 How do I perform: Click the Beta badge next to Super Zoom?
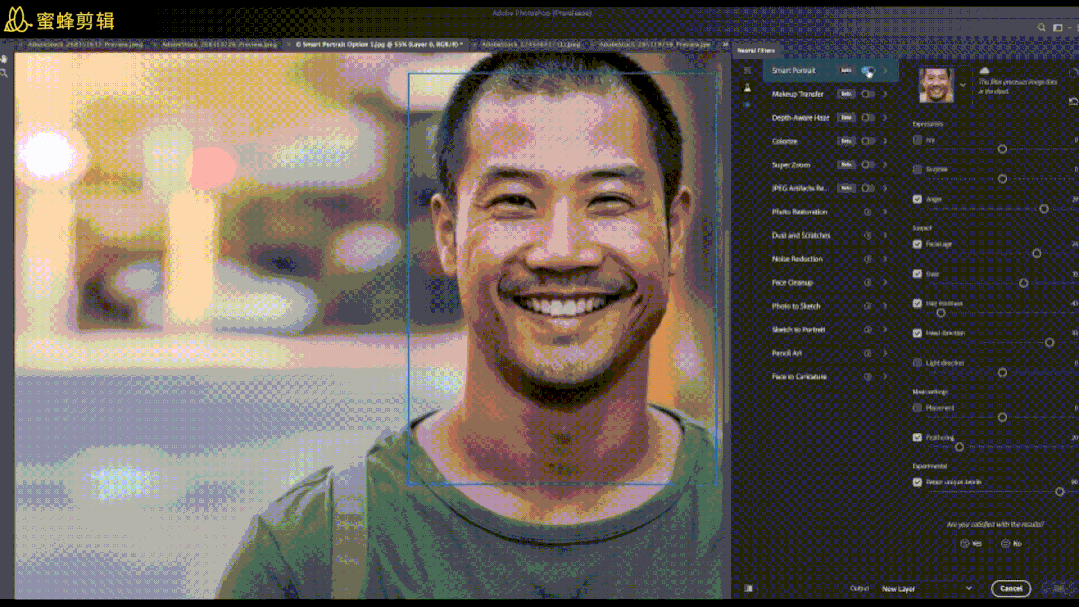click(x=846, y=164)
